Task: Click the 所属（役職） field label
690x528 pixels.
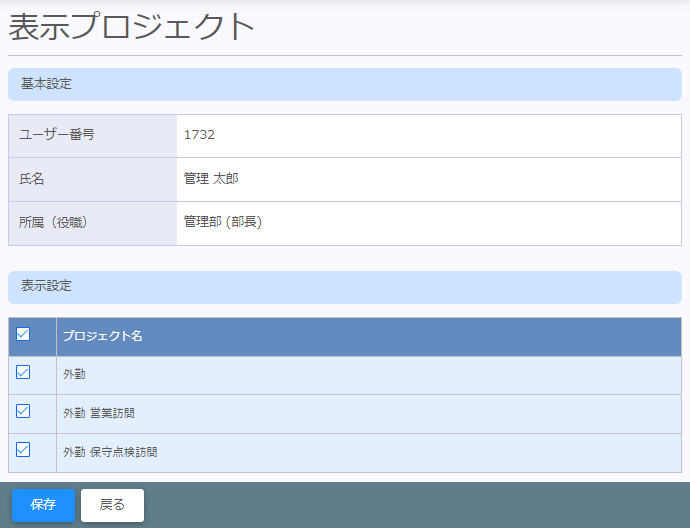Action: [x=54, y=222]
